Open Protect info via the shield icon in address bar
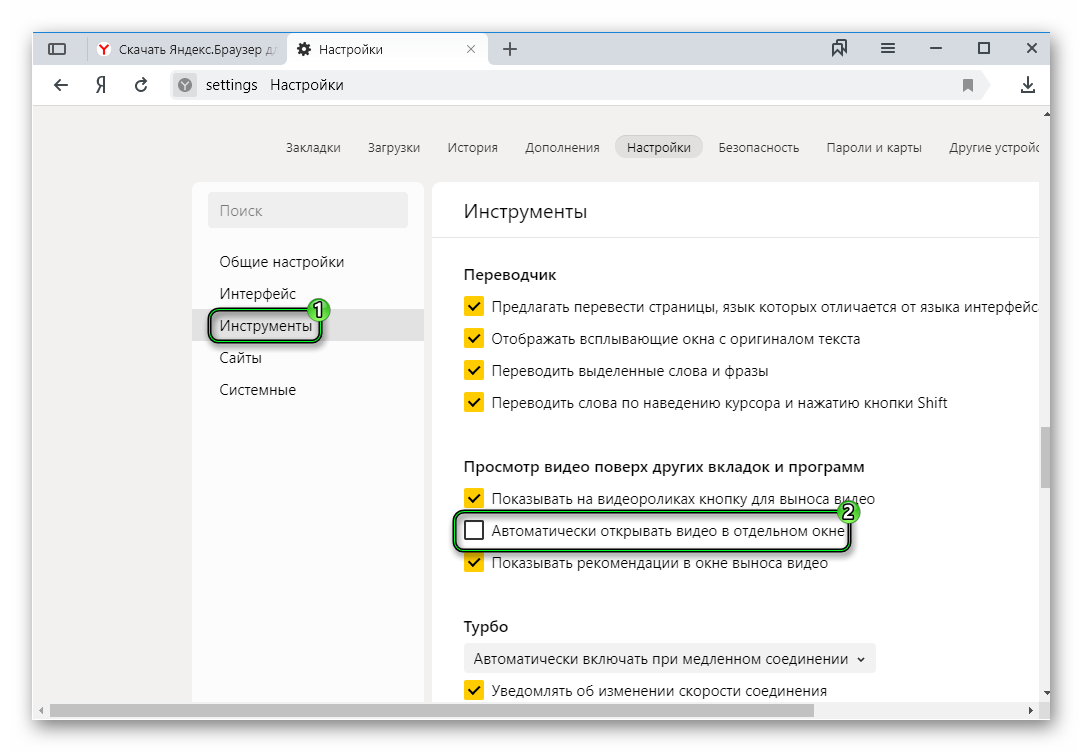The image size is (1082, 752). pos(185,85)
